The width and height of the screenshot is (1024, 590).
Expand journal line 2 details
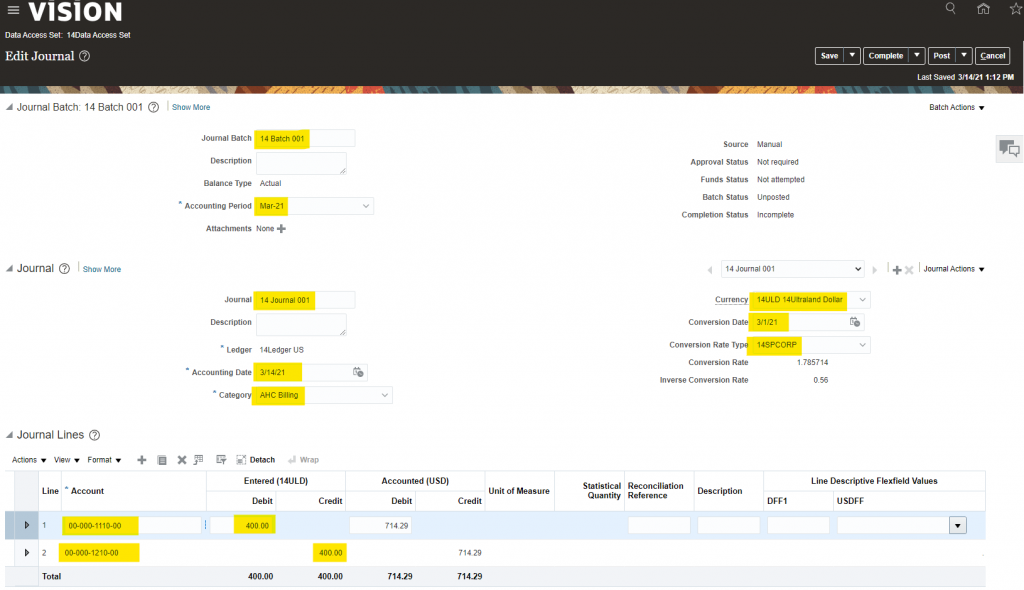pyautogui.click(x=27, y=553)
